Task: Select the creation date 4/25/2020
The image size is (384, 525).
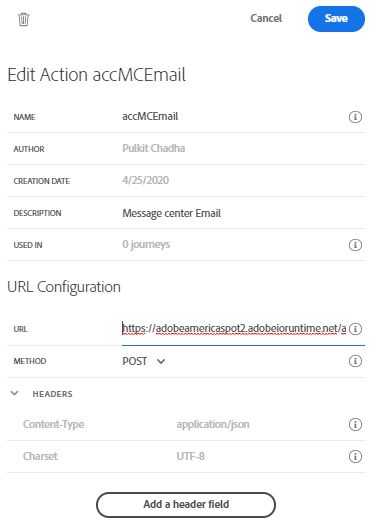Action: point(146,180)
